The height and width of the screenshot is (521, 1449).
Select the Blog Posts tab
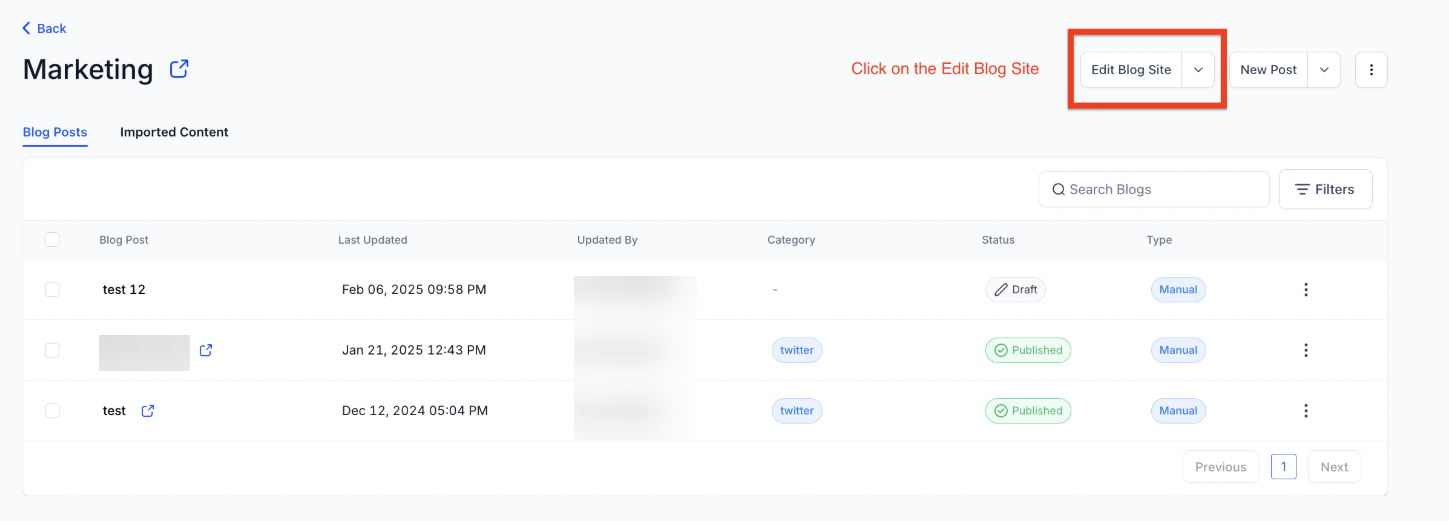[x=55, y=132]
